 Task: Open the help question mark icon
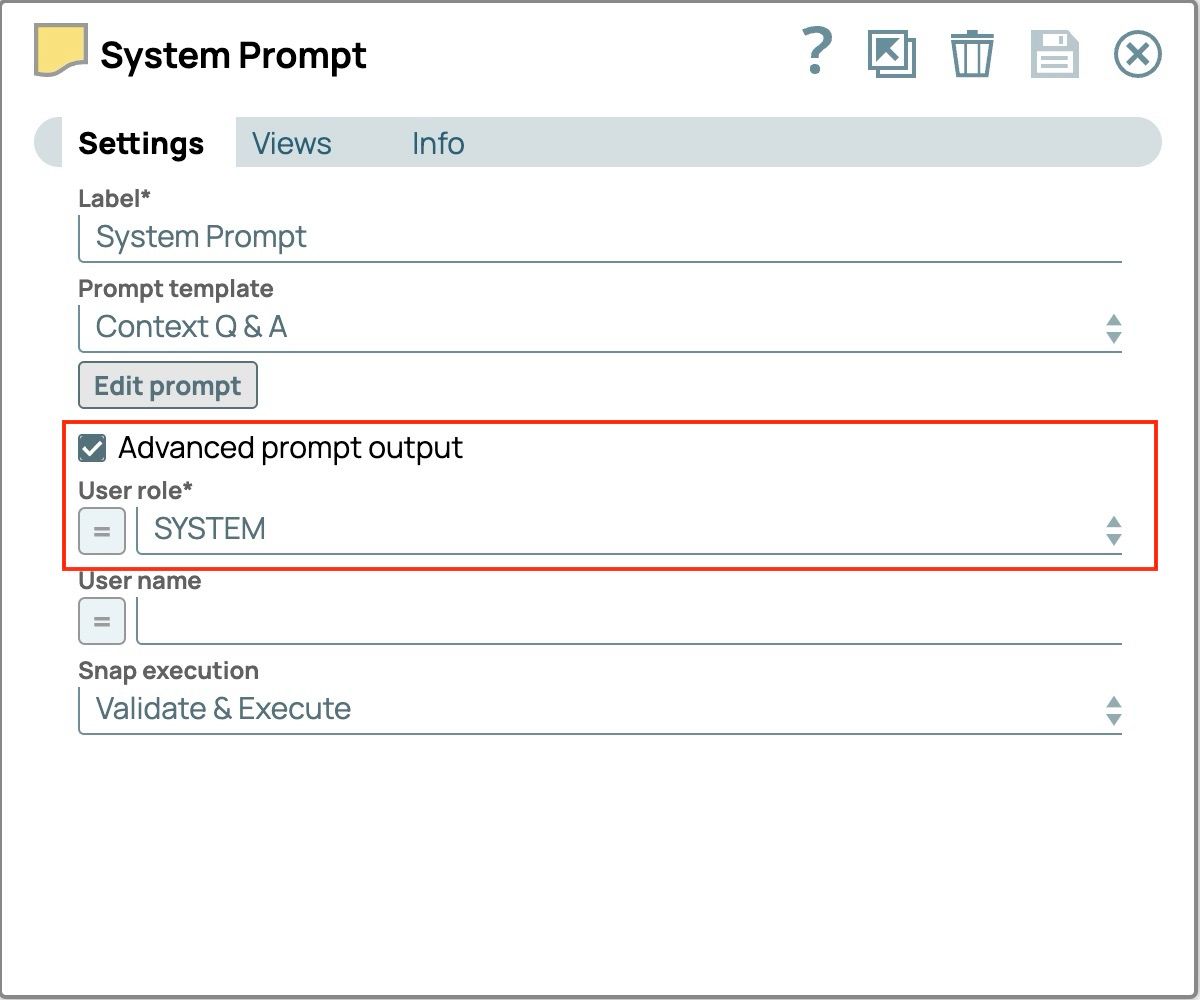click(x=817, y=52)
